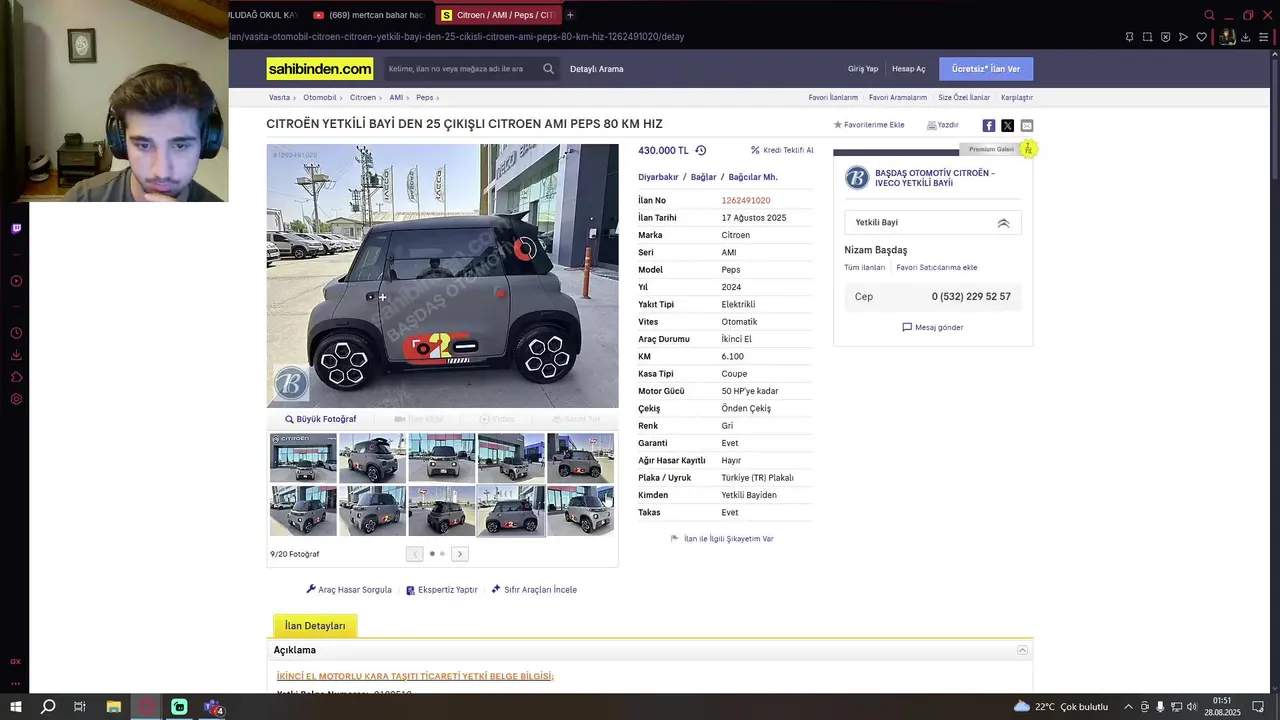Click İlan ile İlgili Şikayetim Var

coord(722,539)
